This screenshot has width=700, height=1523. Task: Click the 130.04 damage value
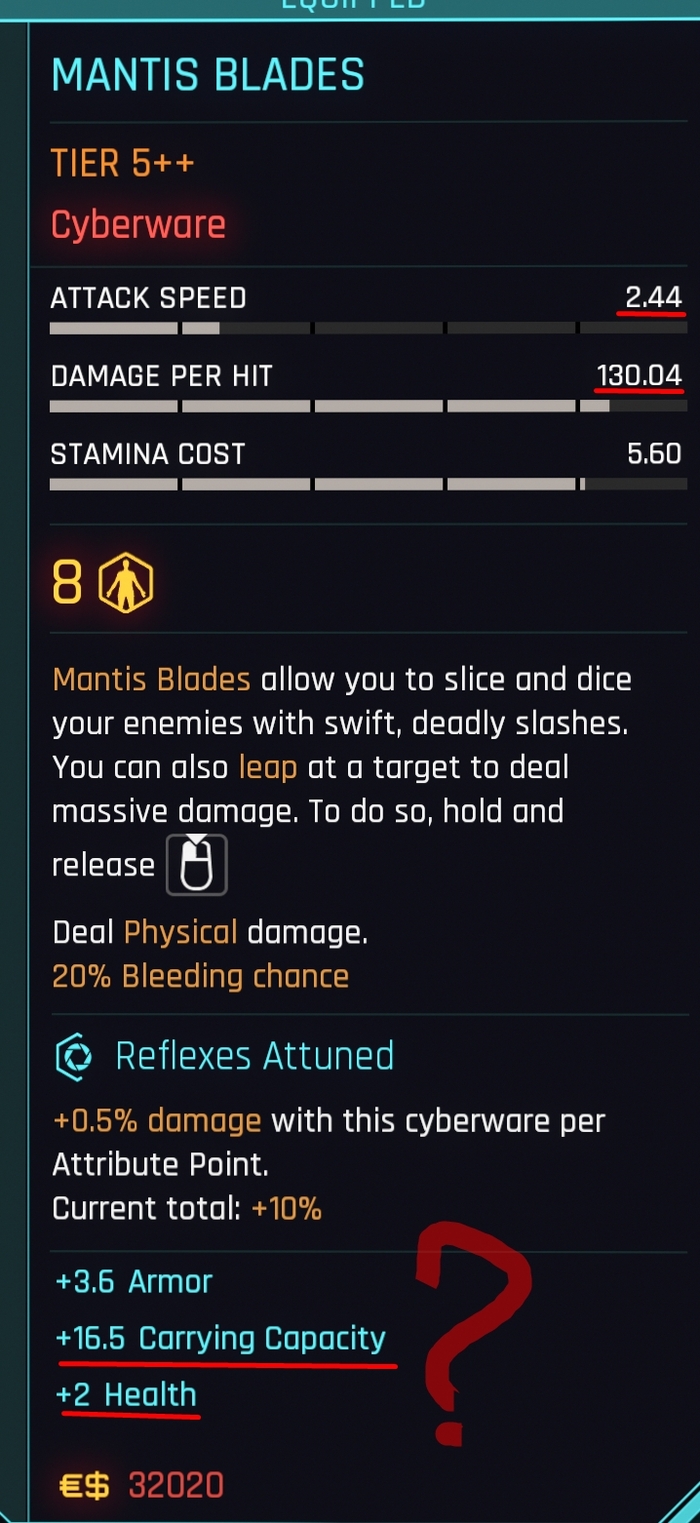click(639, 376)
